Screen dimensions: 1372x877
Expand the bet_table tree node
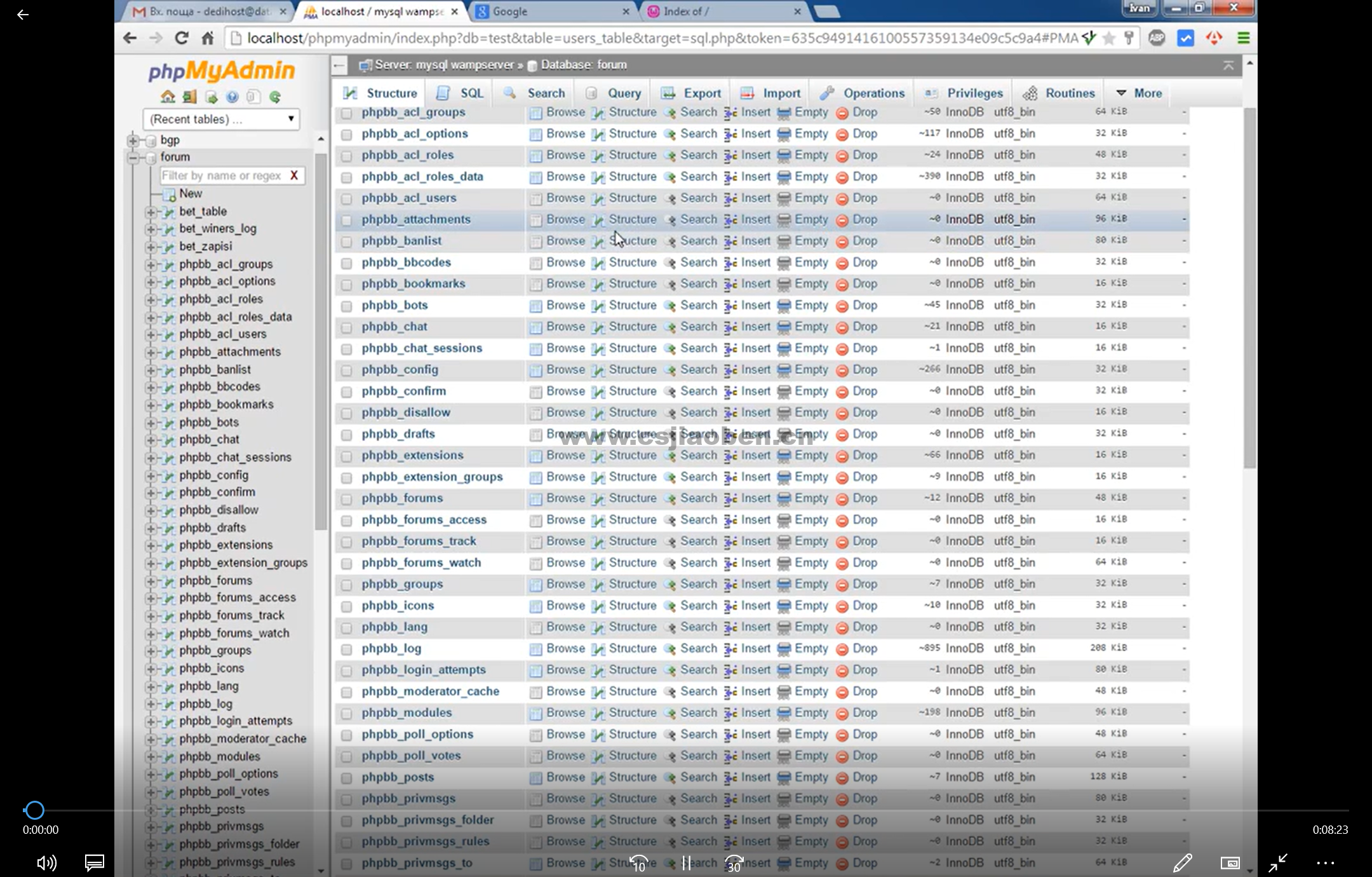click(x=151, y=212)
